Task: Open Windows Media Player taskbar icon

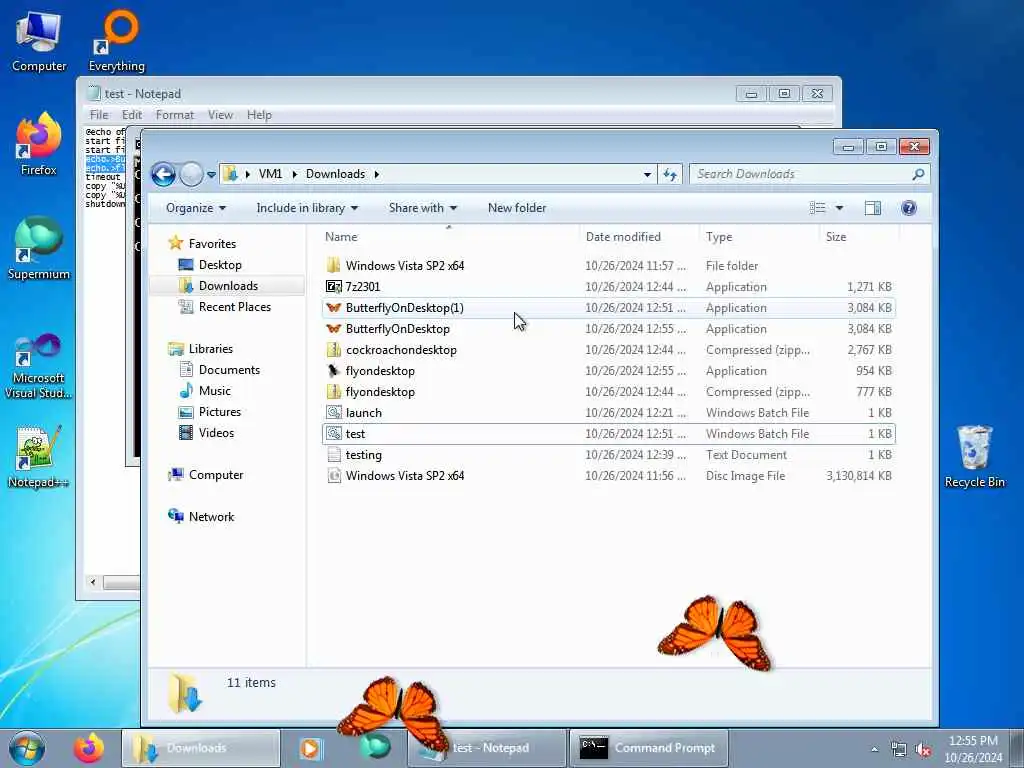Action: [311, 748]
